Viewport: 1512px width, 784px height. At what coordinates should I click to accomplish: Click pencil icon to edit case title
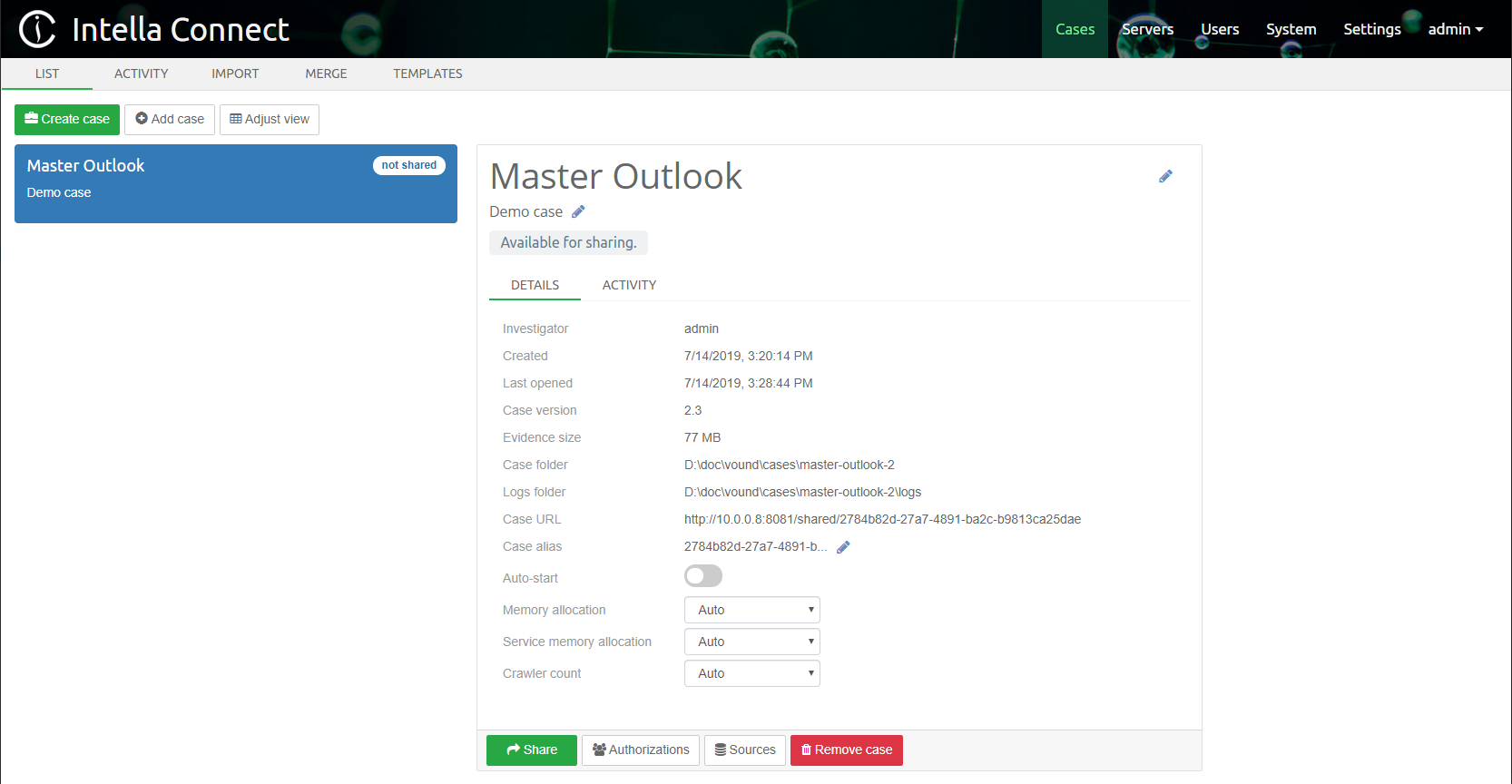1165,176
